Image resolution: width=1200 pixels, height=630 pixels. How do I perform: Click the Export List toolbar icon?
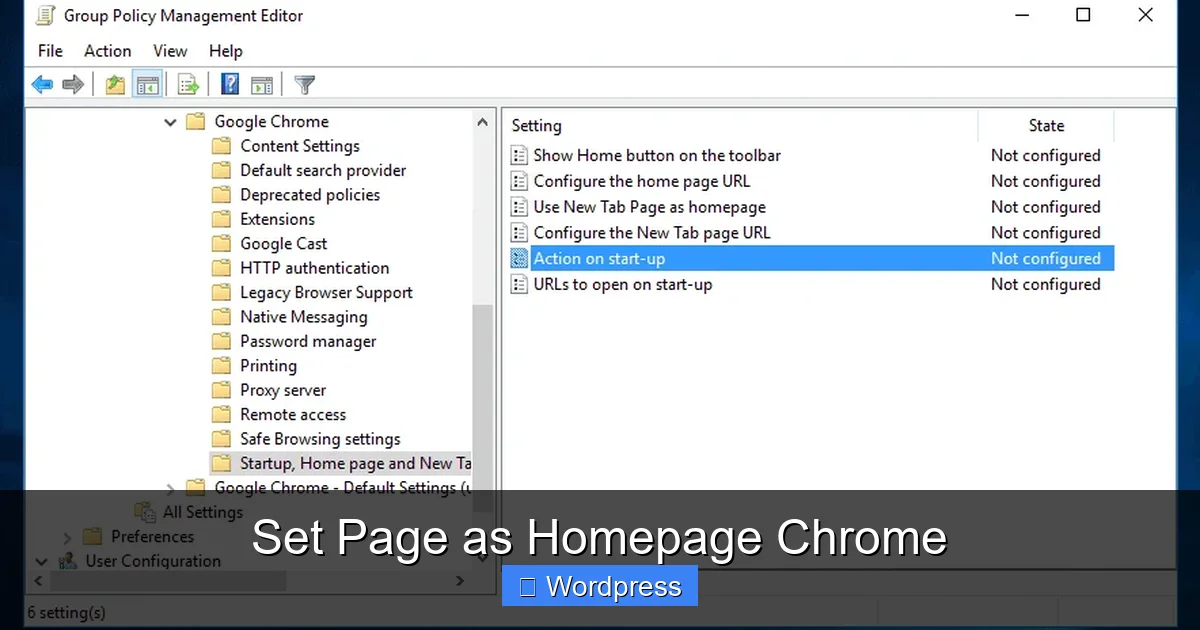coord(188,84)
